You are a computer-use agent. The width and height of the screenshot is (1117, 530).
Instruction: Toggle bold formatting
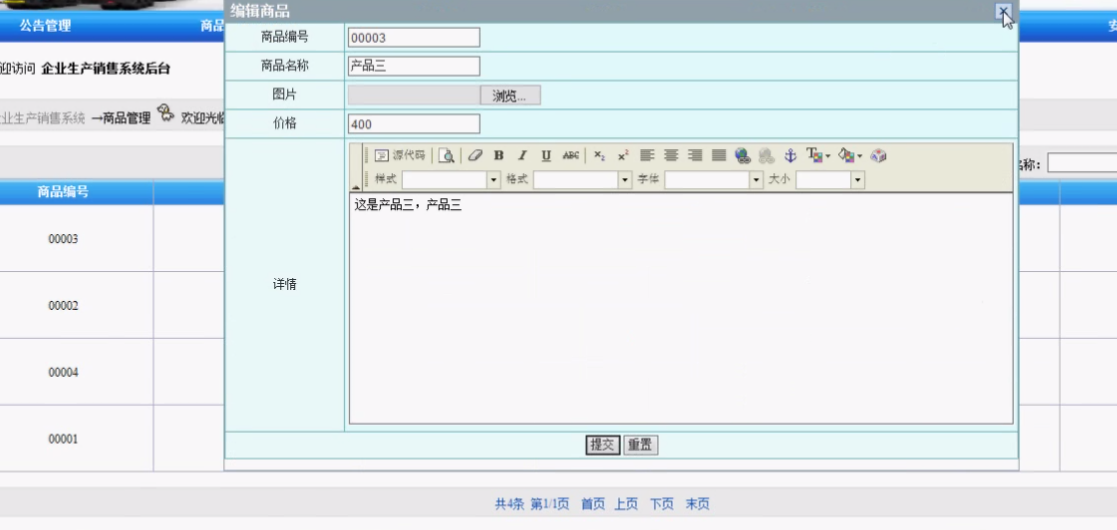(x=499, y=155)
